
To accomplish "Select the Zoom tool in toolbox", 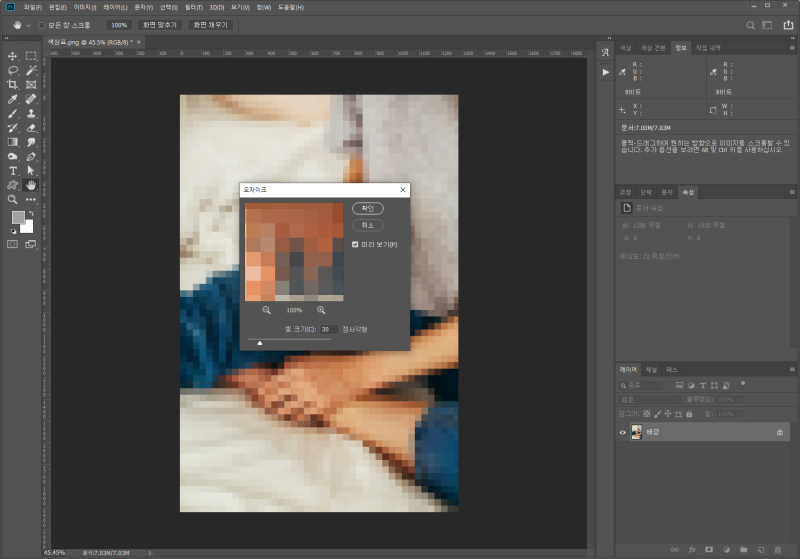I will (13, 199).
